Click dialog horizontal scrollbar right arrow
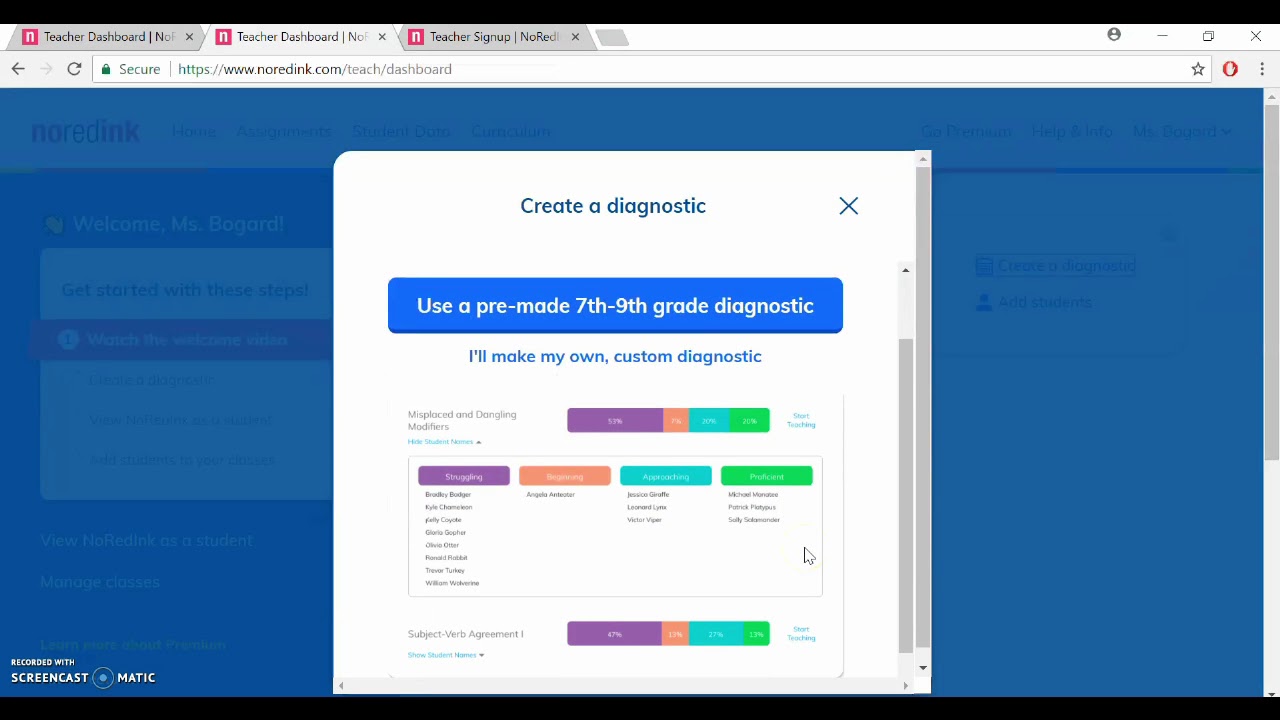 (x=906, y=686)
